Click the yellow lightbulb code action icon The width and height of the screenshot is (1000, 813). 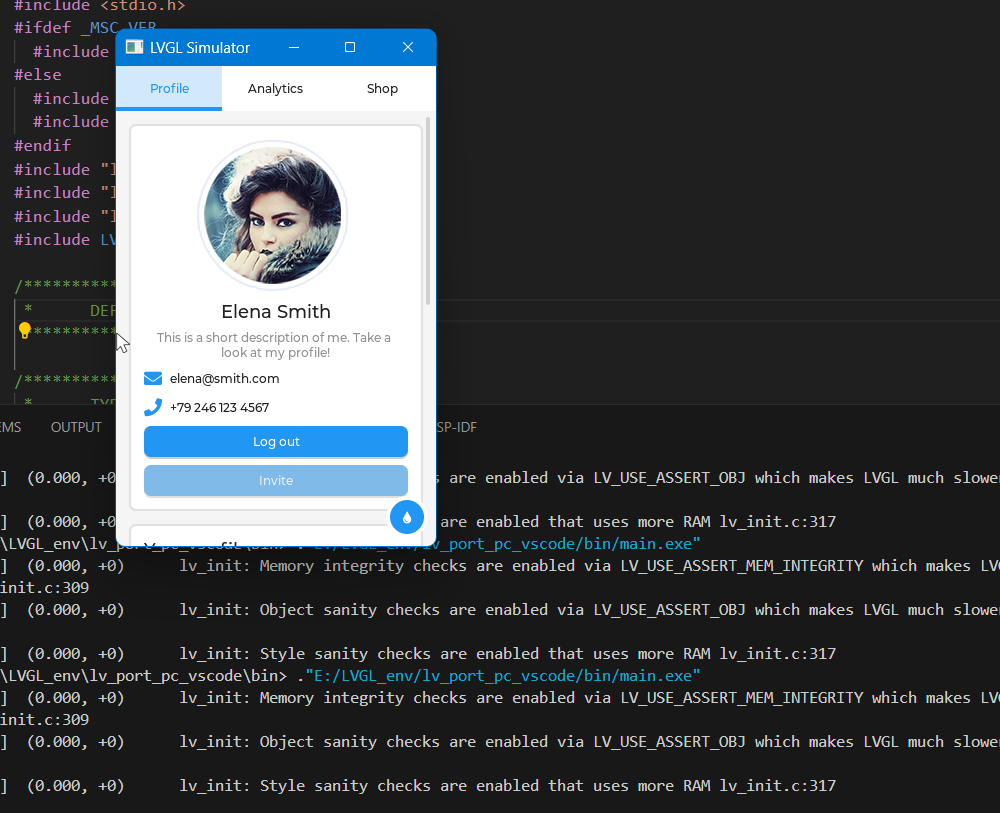tap(25, 330)
